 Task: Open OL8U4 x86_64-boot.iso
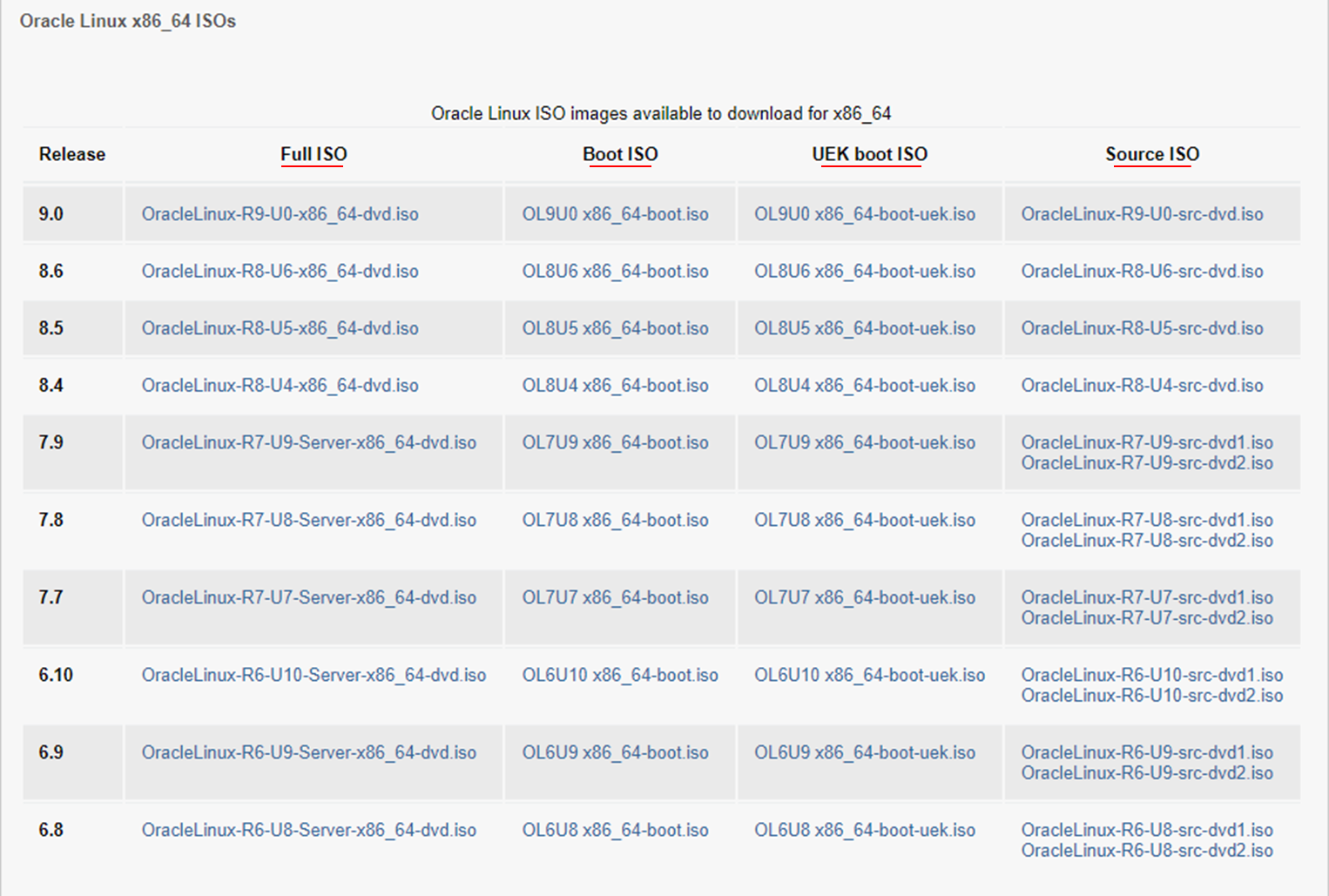click(616, 386)
